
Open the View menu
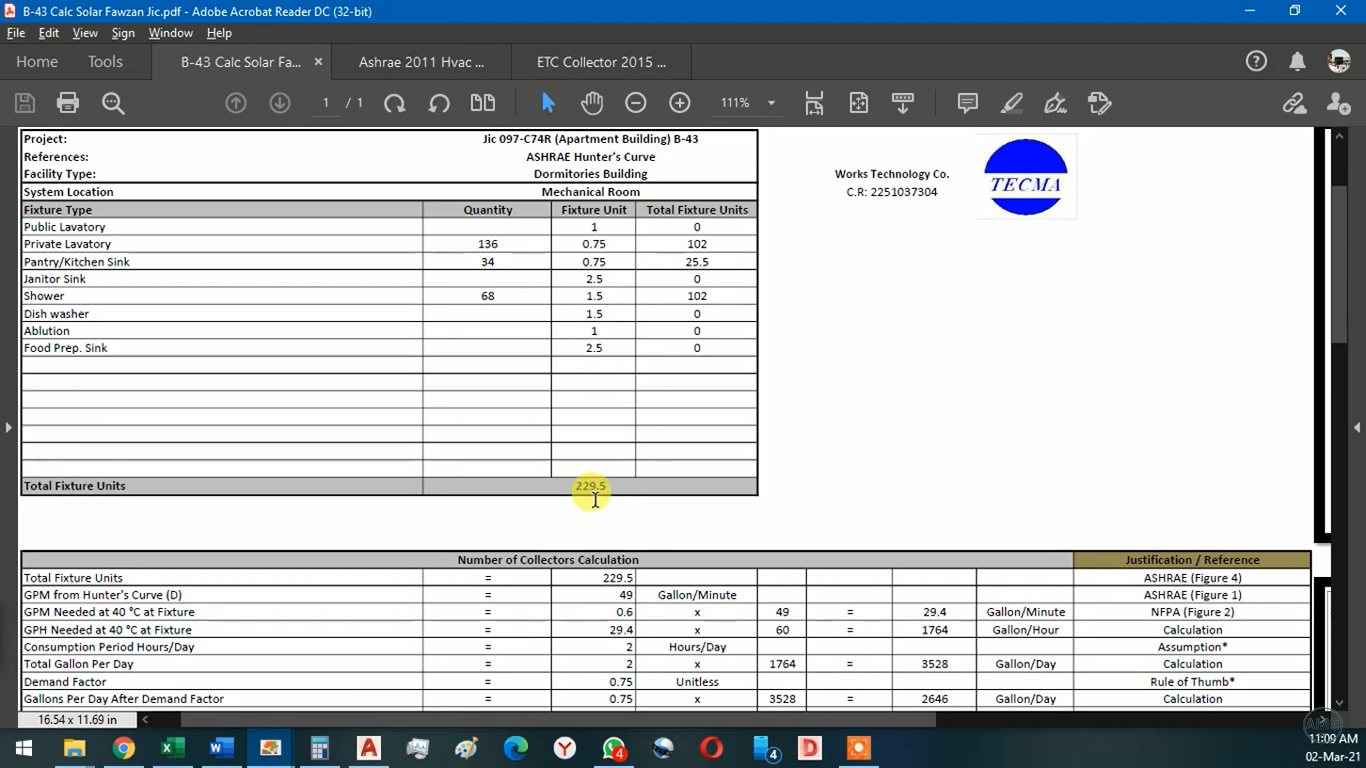coord(85,32)
